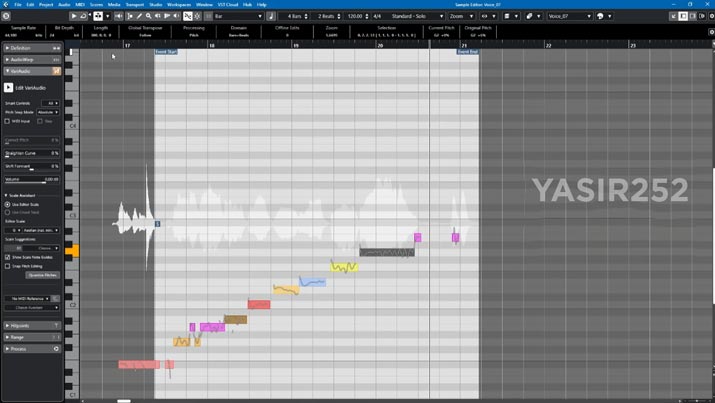Open the Bar grid type dropdown
The image size is (715, 403).
click(238, 16)
